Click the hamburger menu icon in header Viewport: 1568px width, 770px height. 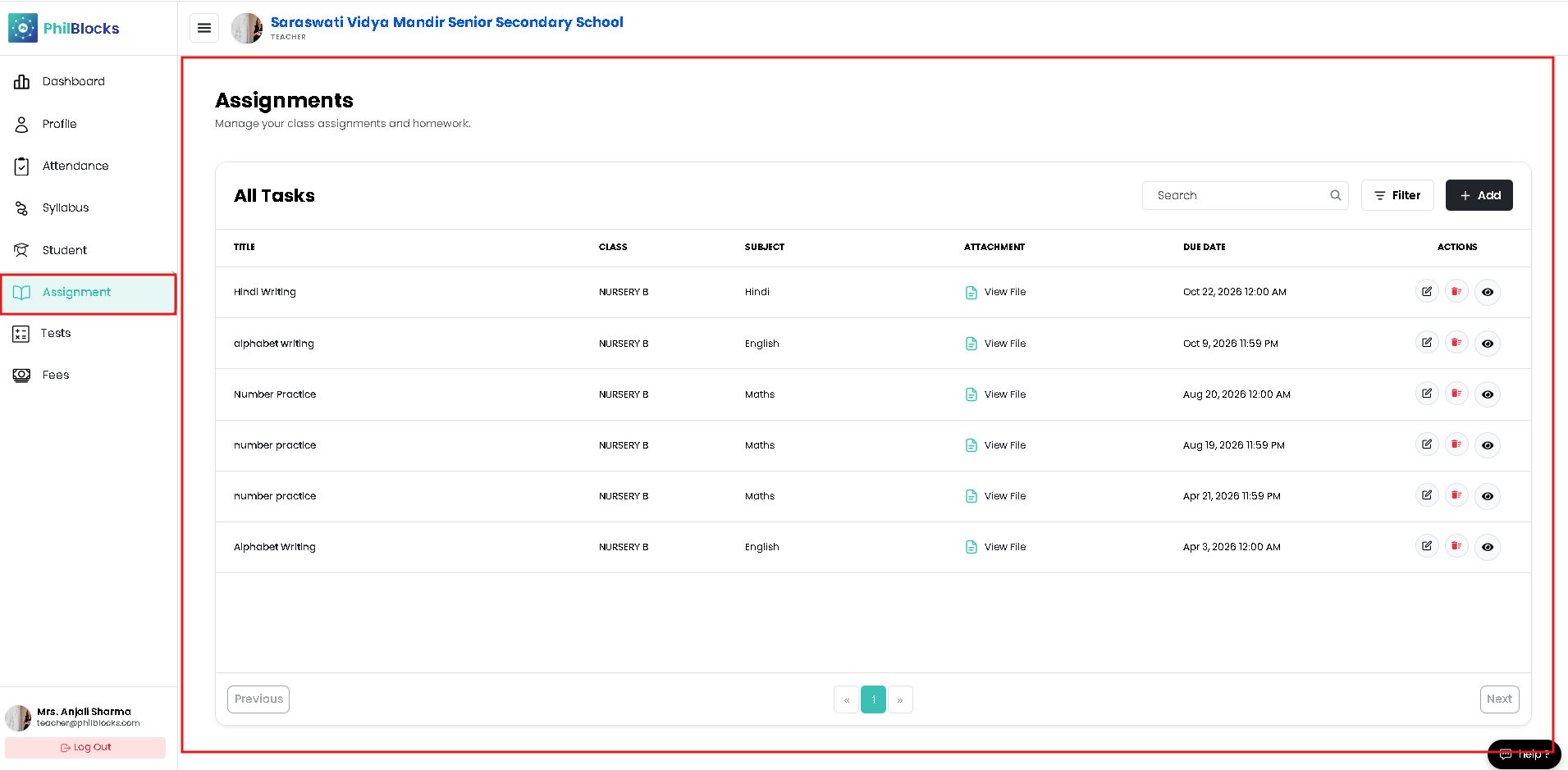(204, 28)
